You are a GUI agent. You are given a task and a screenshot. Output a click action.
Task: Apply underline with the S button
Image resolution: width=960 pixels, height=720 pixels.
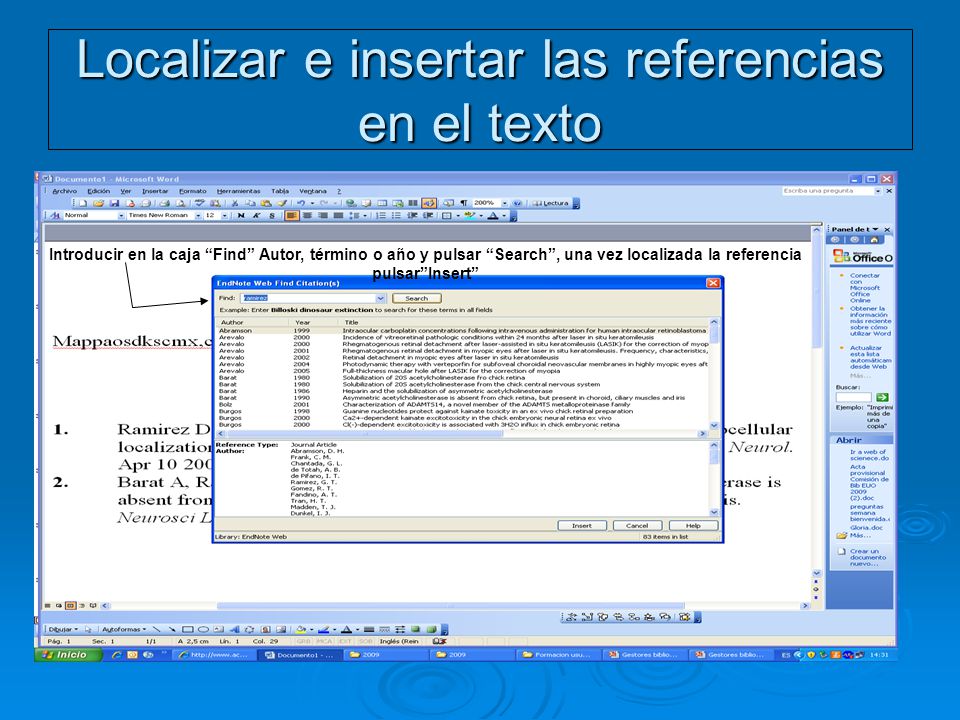272,216
